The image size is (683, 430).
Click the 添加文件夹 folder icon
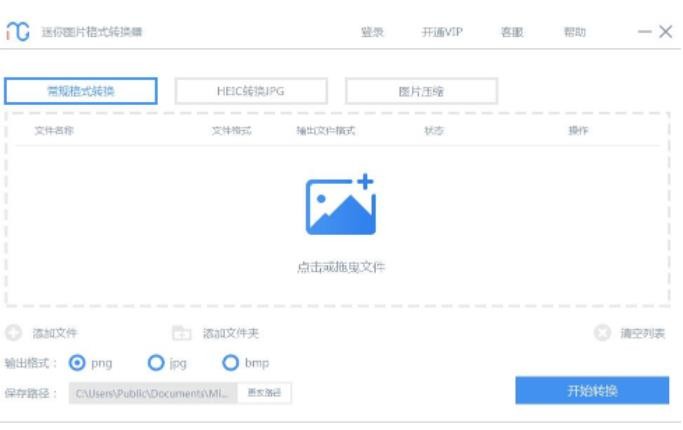point(181,333)
